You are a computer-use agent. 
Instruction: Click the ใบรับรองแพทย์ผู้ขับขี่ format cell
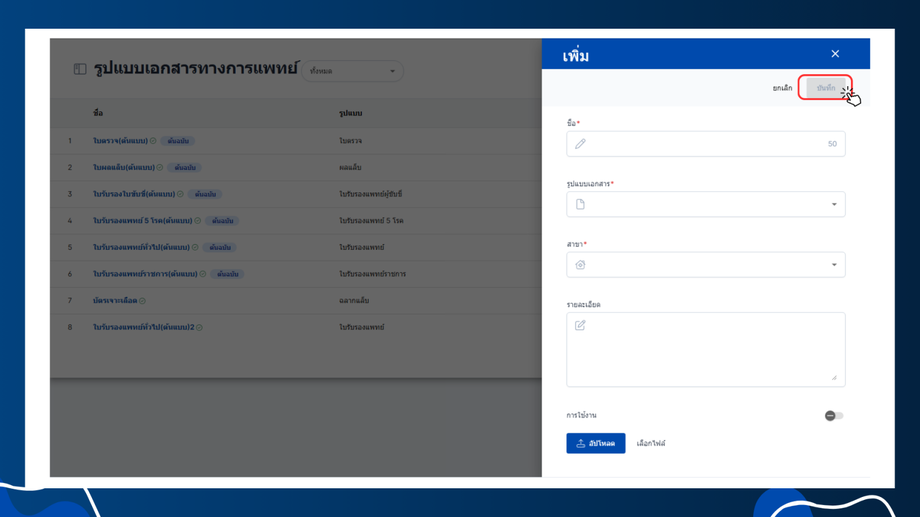tap(370, 194)
